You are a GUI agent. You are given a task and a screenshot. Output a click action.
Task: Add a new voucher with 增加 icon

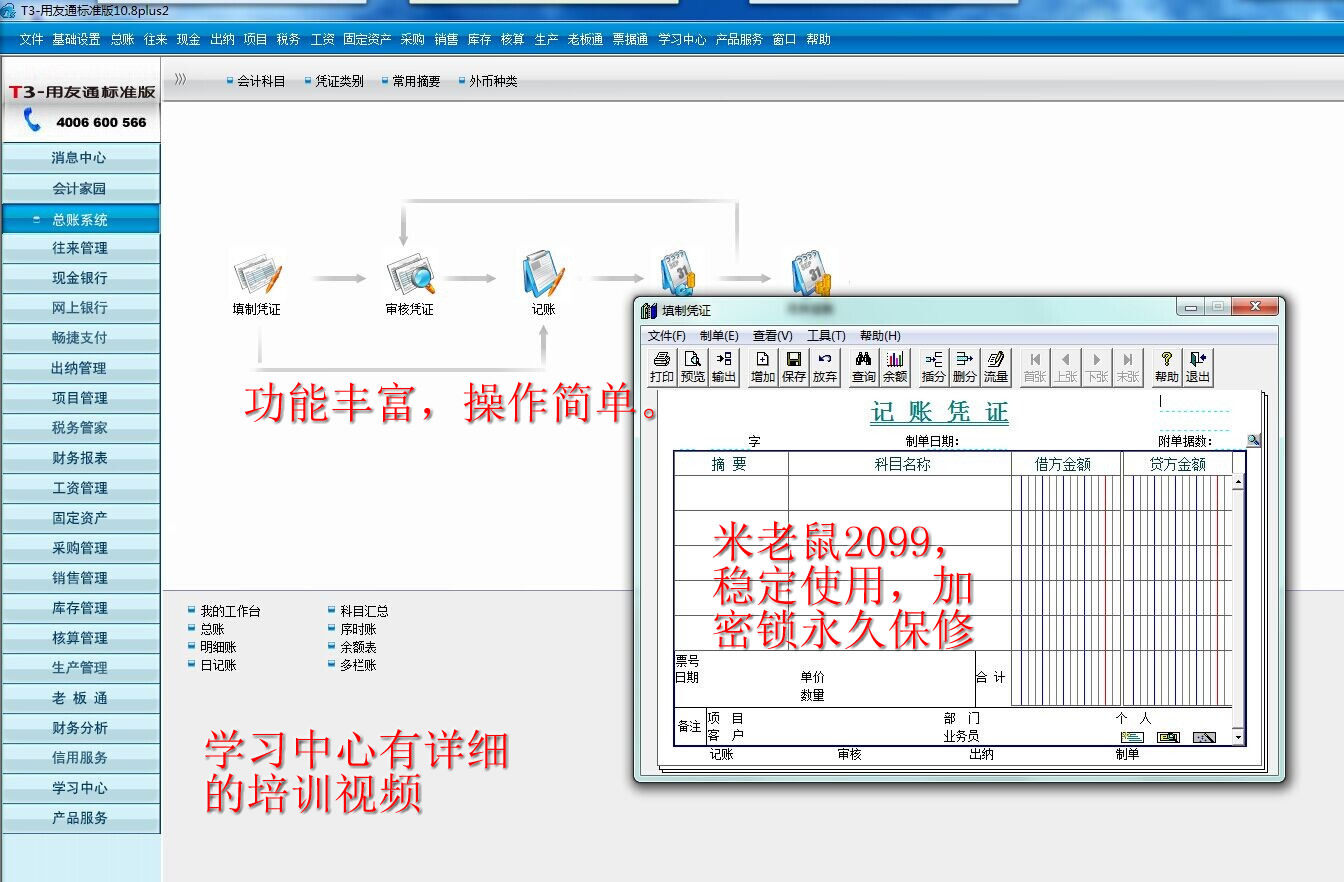763,367
